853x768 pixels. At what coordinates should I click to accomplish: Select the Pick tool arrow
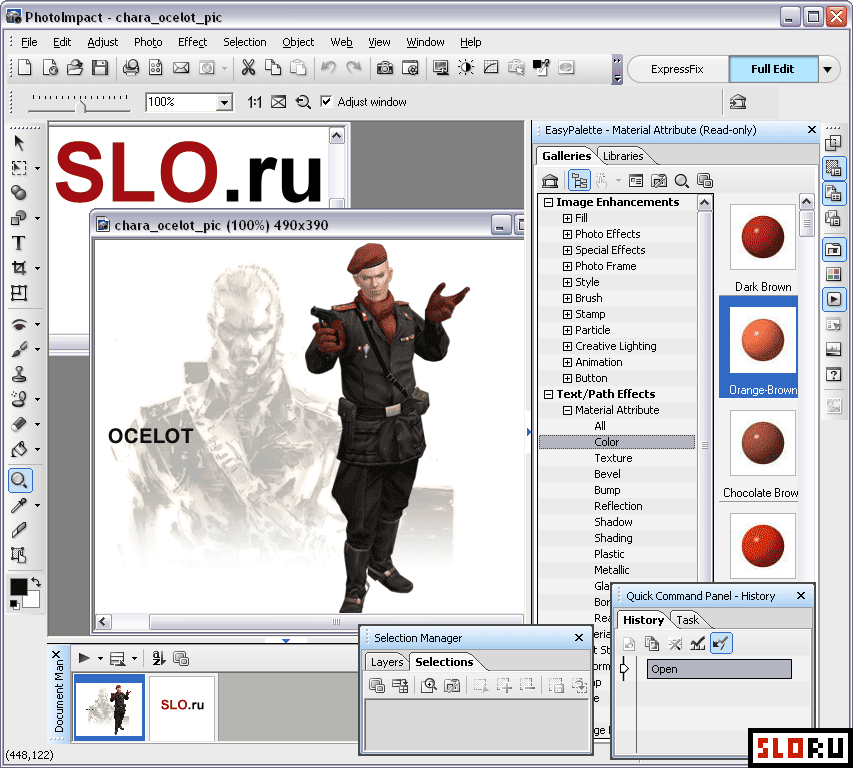(x=19, y=143)
